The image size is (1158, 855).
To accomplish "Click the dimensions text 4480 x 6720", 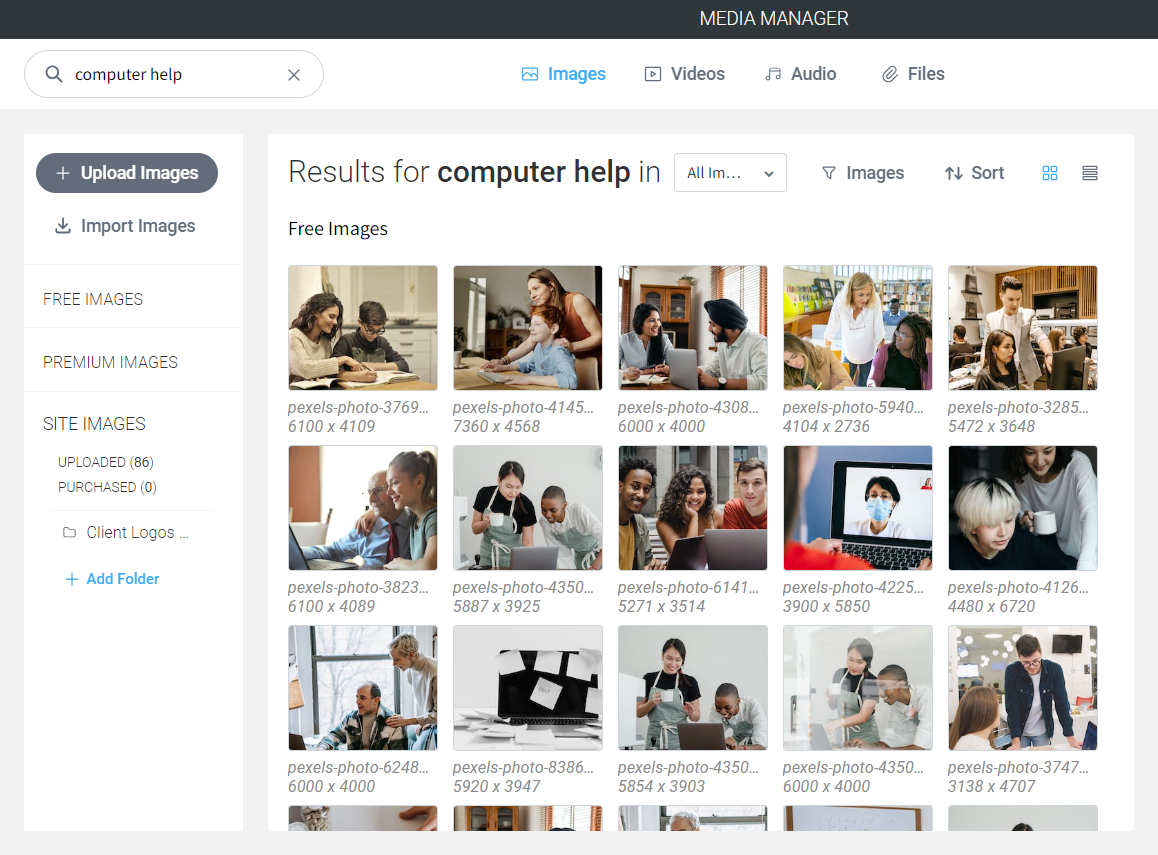I will click(x=992, y=606).
